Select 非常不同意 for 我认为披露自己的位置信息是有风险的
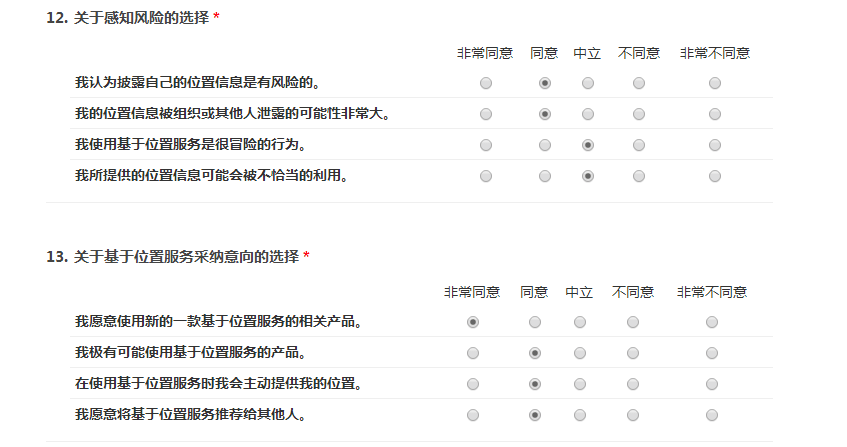The height and width of the screenshot is (447, 847). pyautogui.click(x=715, y=83)
